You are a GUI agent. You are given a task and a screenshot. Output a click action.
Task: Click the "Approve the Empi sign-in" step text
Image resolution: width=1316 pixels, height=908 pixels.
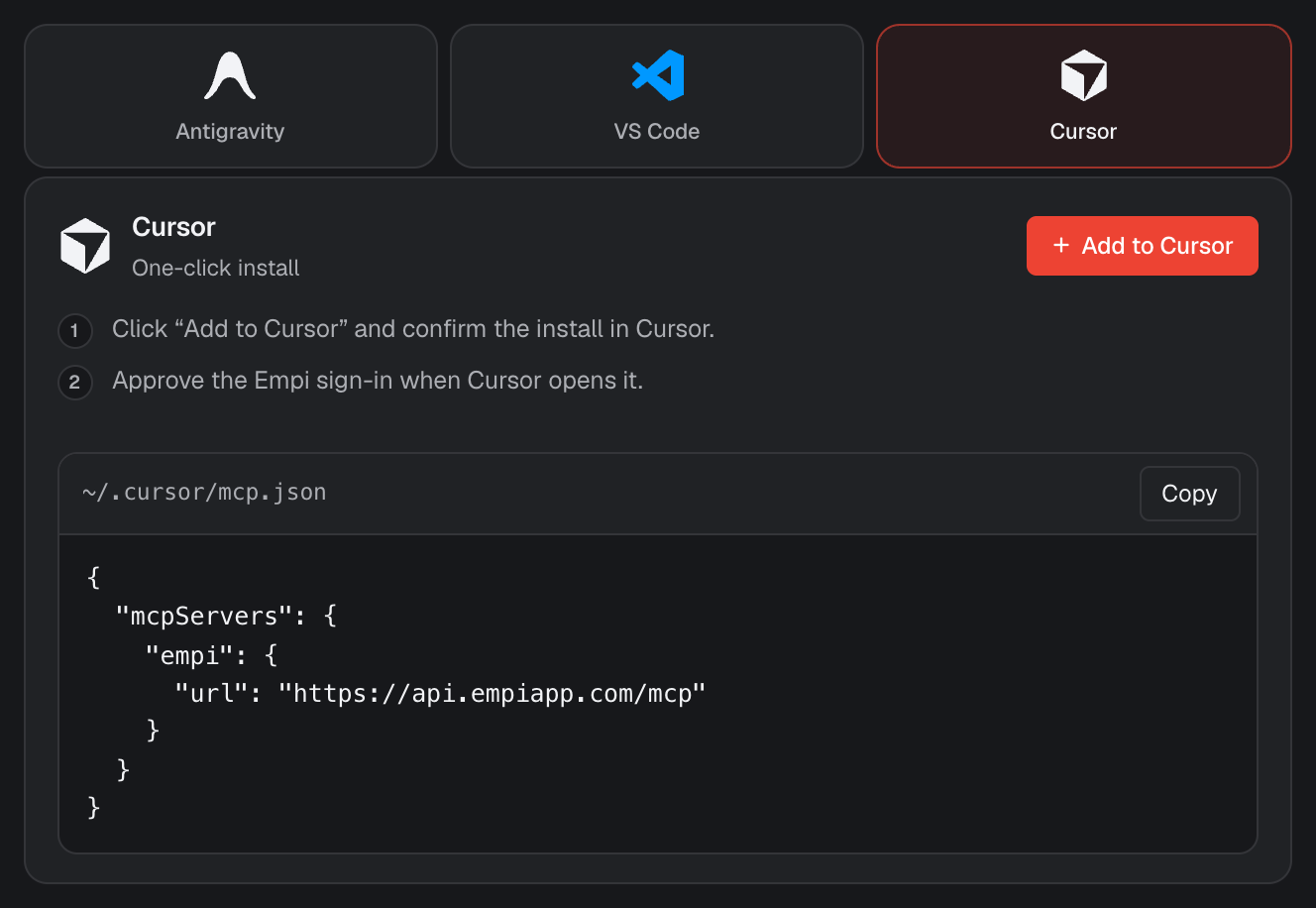(x=378, y=381)
